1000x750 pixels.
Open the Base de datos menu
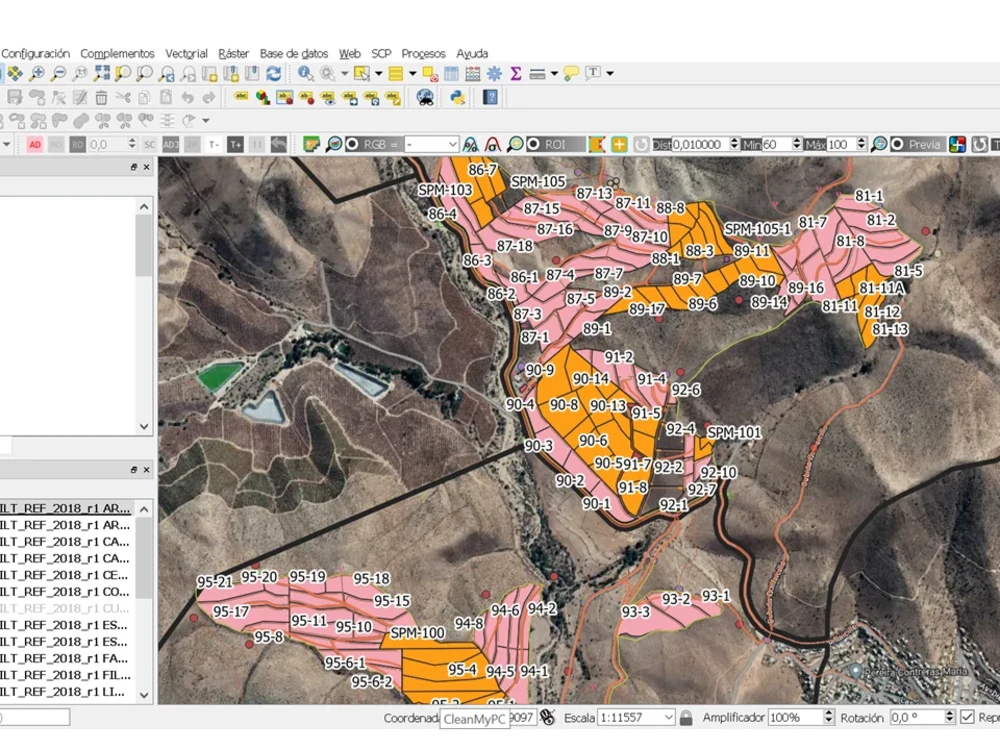coord(293,54)
